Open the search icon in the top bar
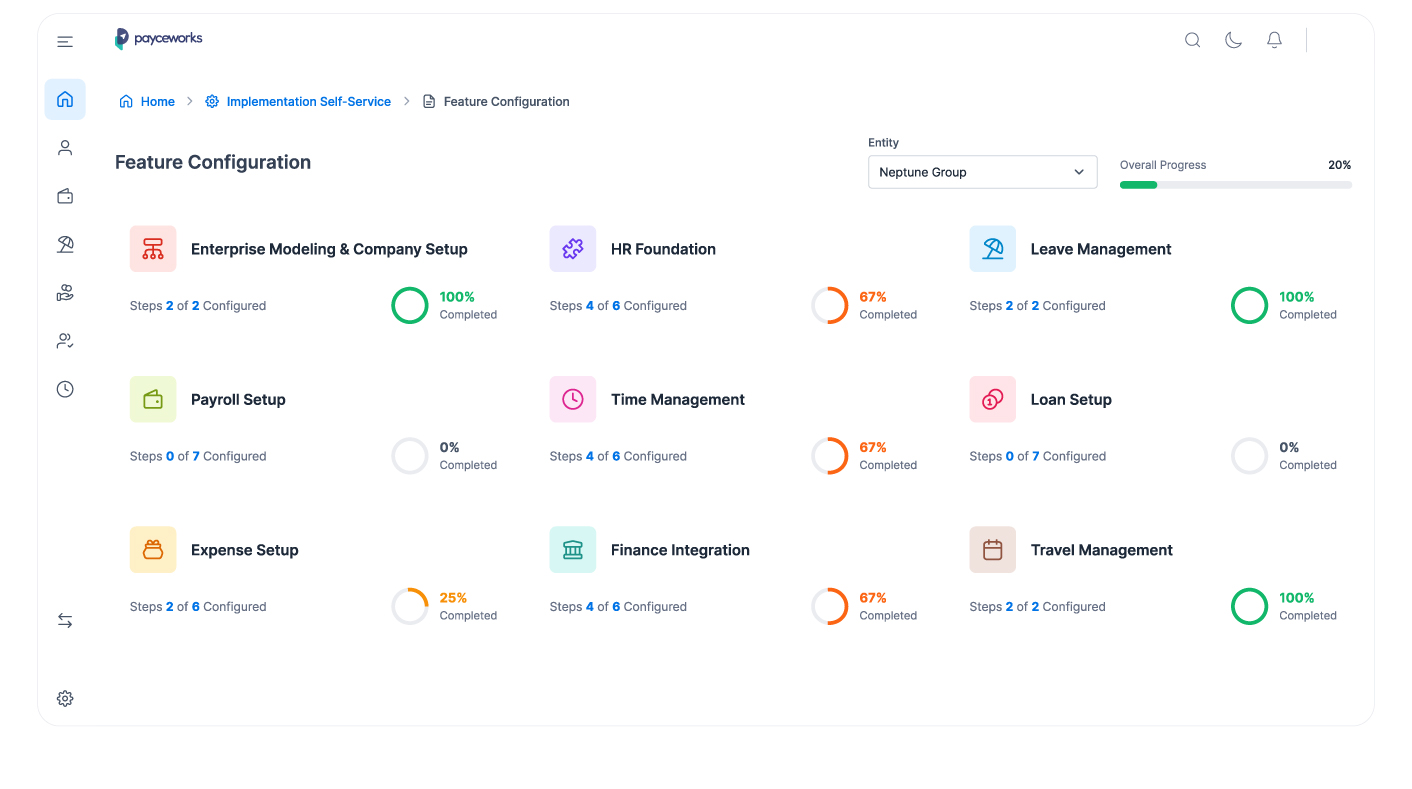The height and width of the screenshot is (789, 1412). pos(1192,40)
